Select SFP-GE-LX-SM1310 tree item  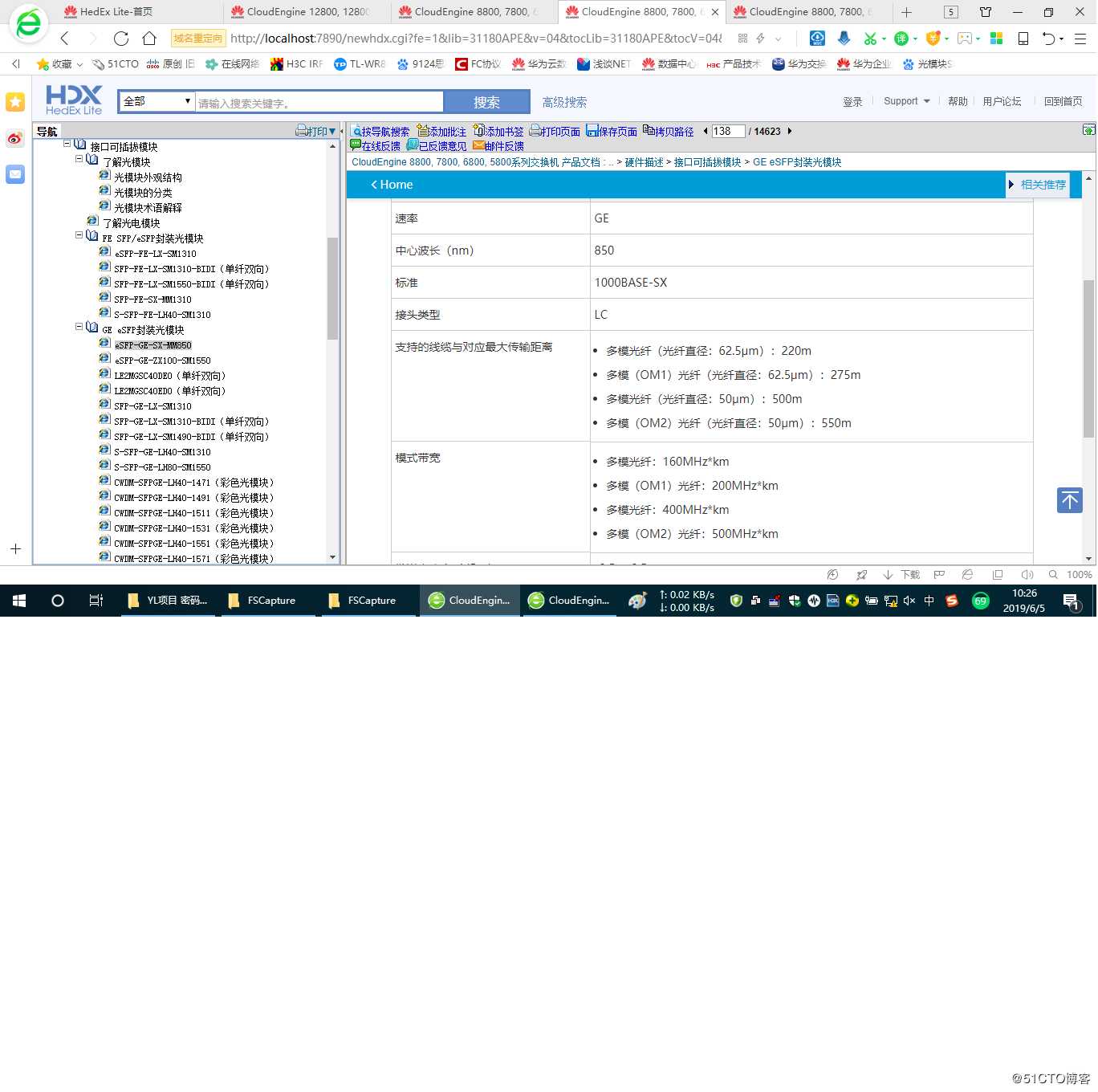coord(152,406)
